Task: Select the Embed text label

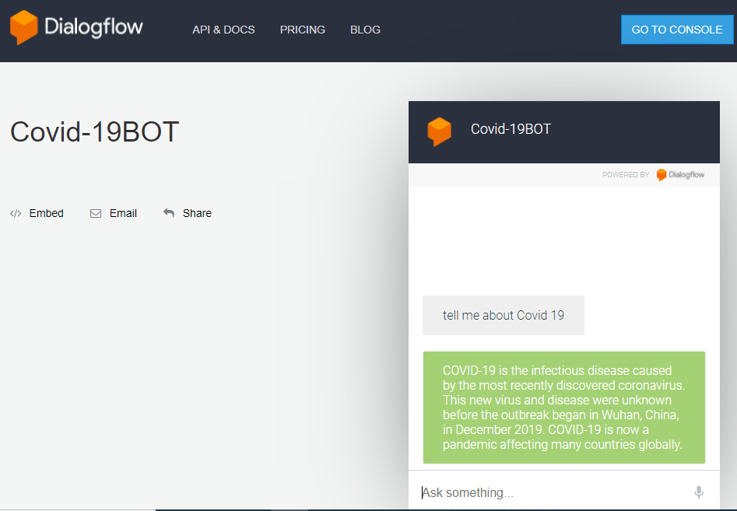Action: click(x=46, y=213)
